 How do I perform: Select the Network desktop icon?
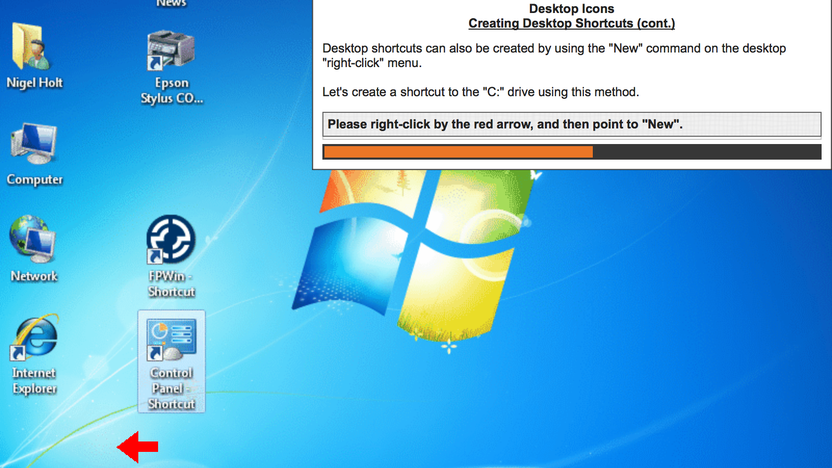(32, 239)
